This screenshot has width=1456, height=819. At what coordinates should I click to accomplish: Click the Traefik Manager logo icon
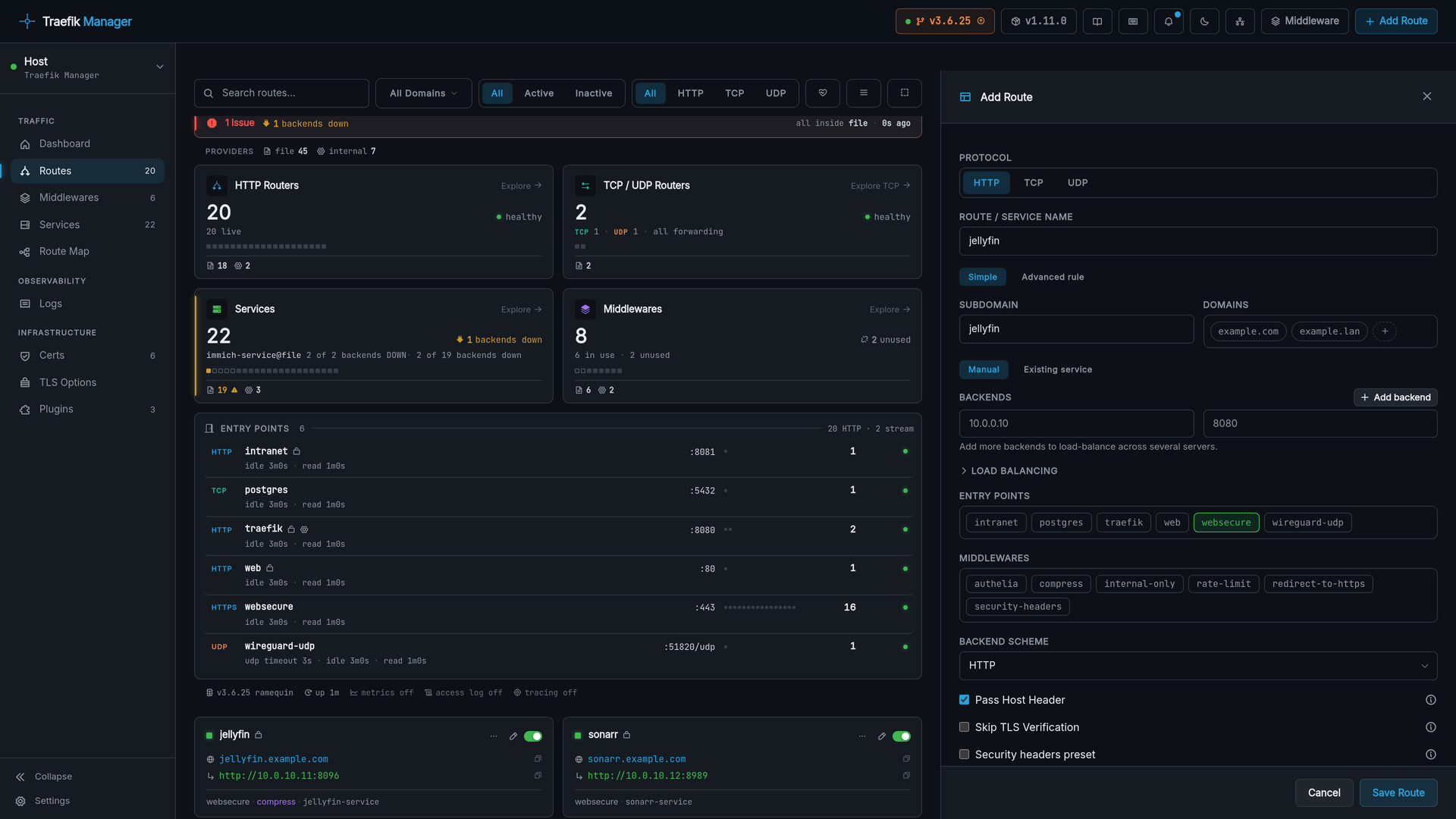pyautogui.click(x=27, y=21)
